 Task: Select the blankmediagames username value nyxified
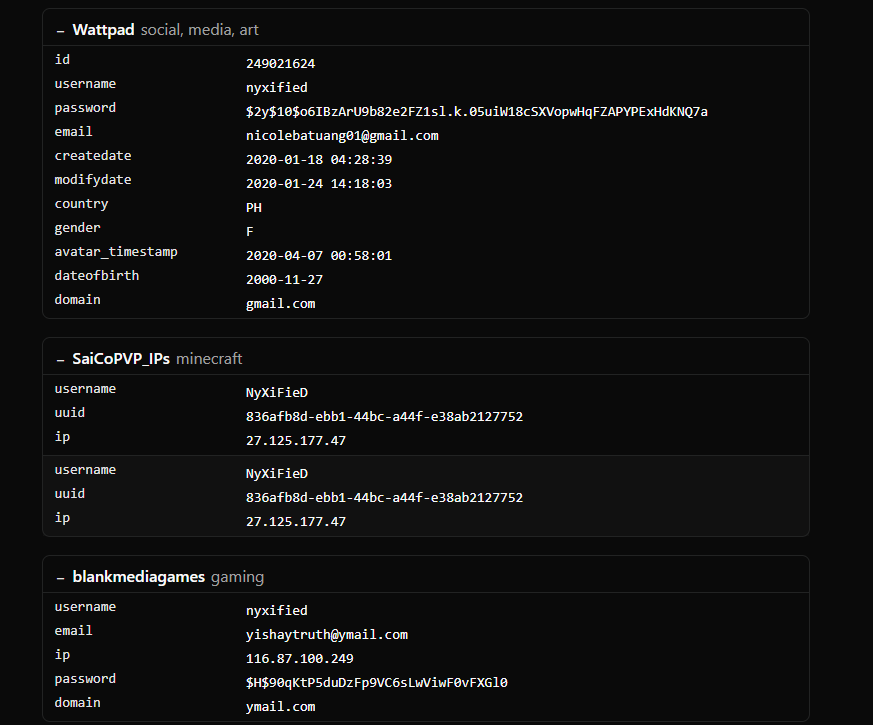[277, 611]
